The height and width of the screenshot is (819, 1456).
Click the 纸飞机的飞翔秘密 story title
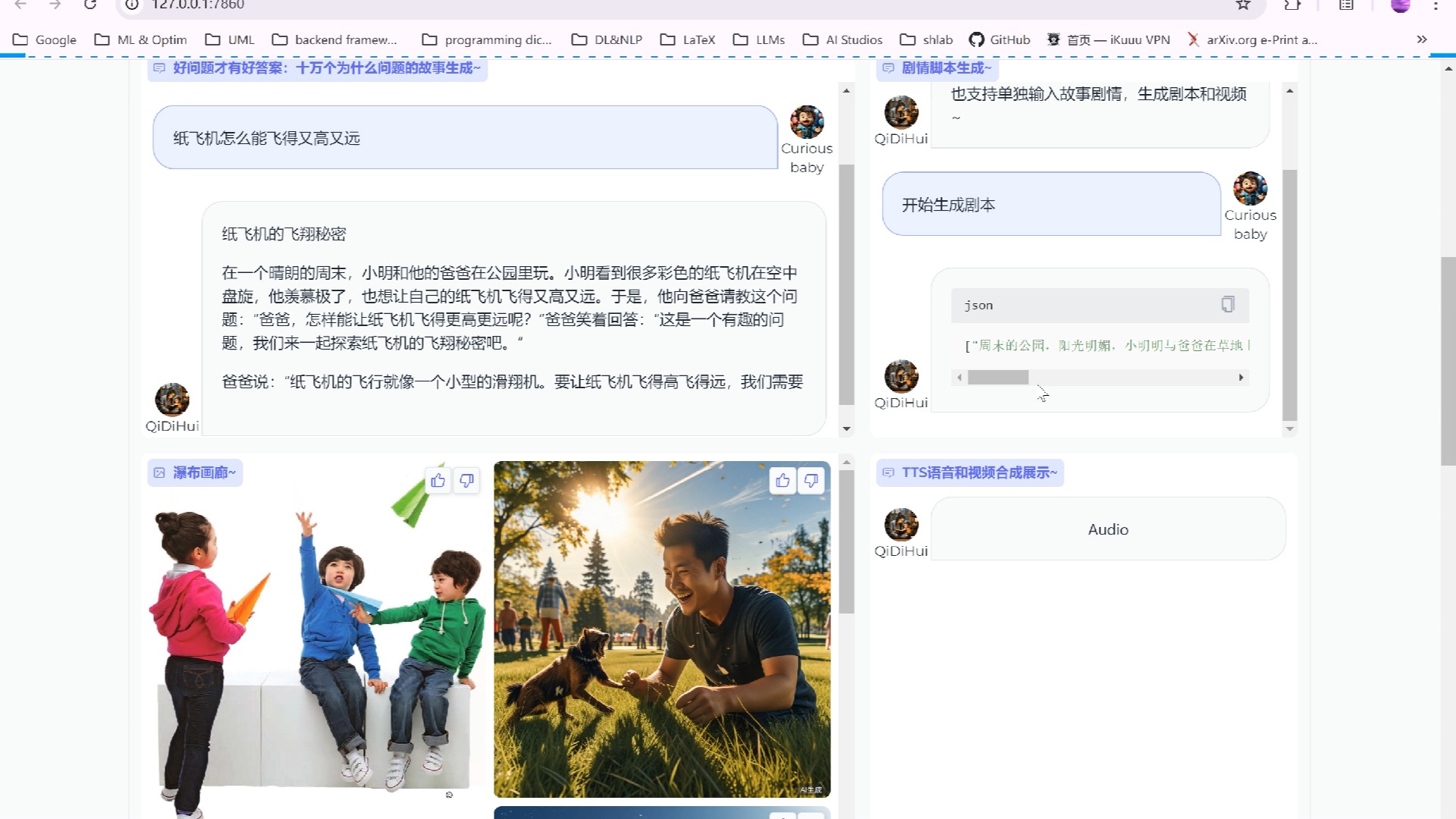[284, 234]
